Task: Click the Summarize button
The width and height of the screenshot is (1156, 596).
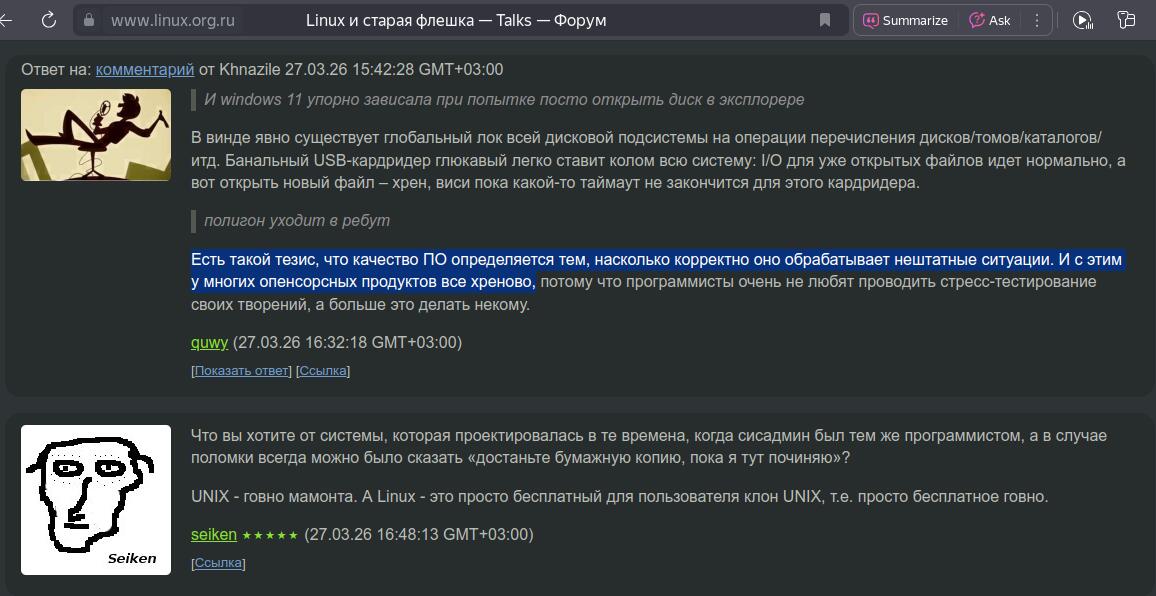Action: point(905,20)
